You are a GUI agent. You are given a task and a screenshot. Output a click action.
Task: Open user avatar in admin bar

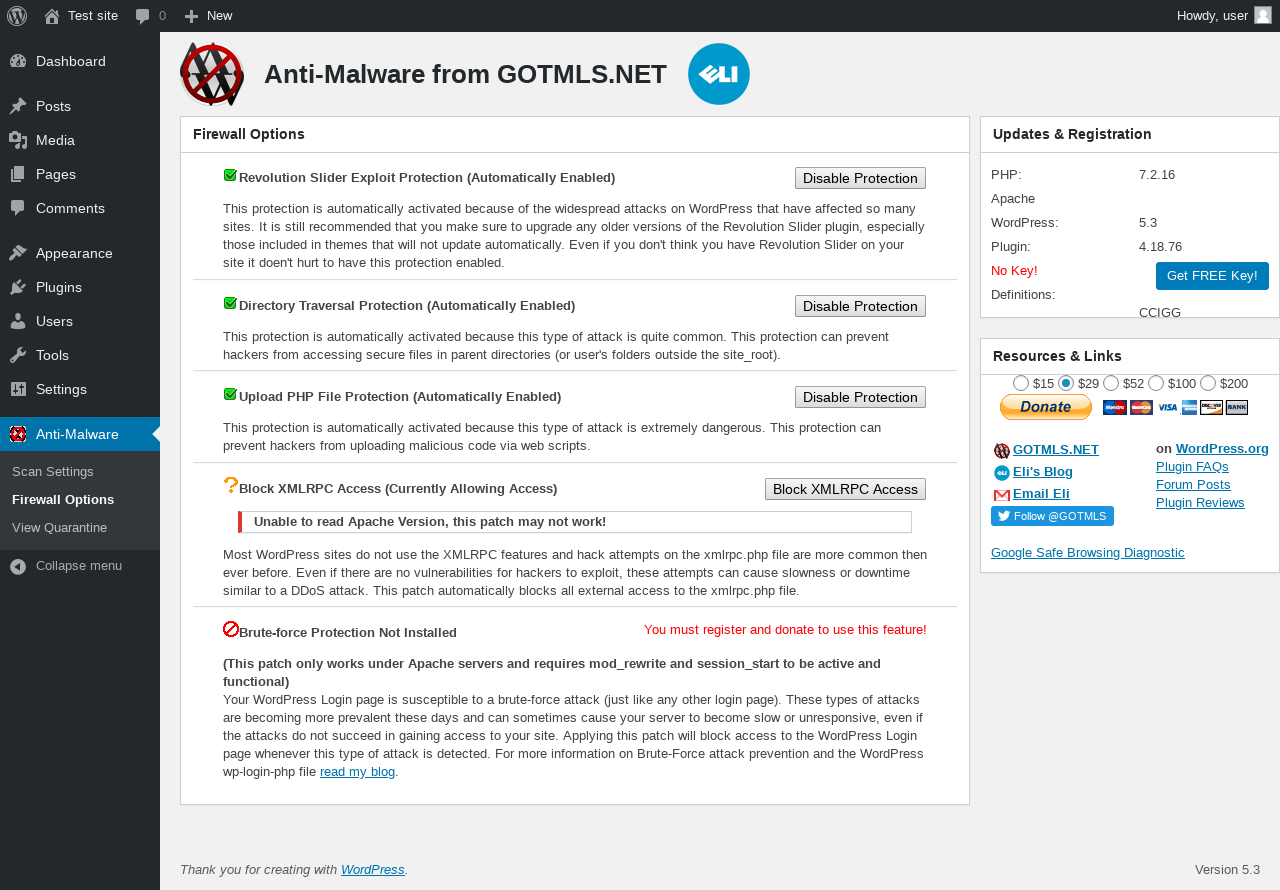1263,15
